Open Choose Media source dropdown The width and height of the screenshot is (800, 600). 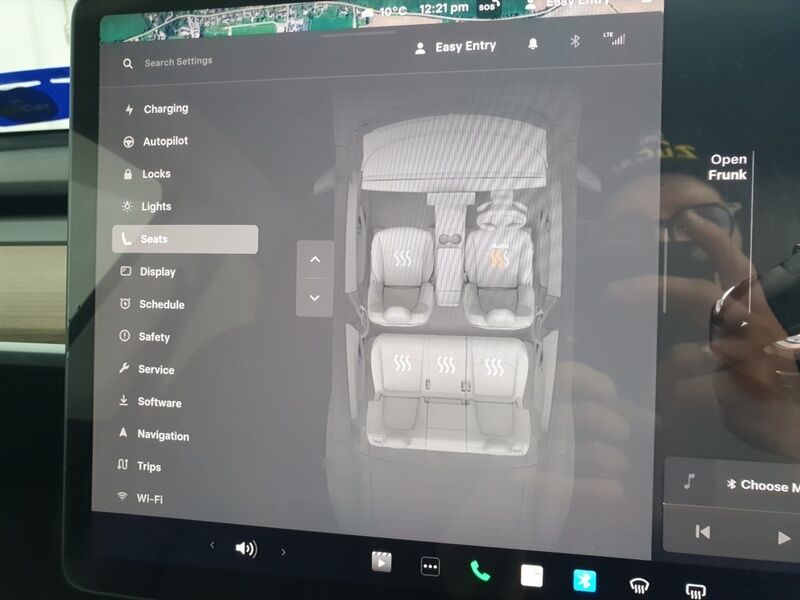(x=765, y=483)
